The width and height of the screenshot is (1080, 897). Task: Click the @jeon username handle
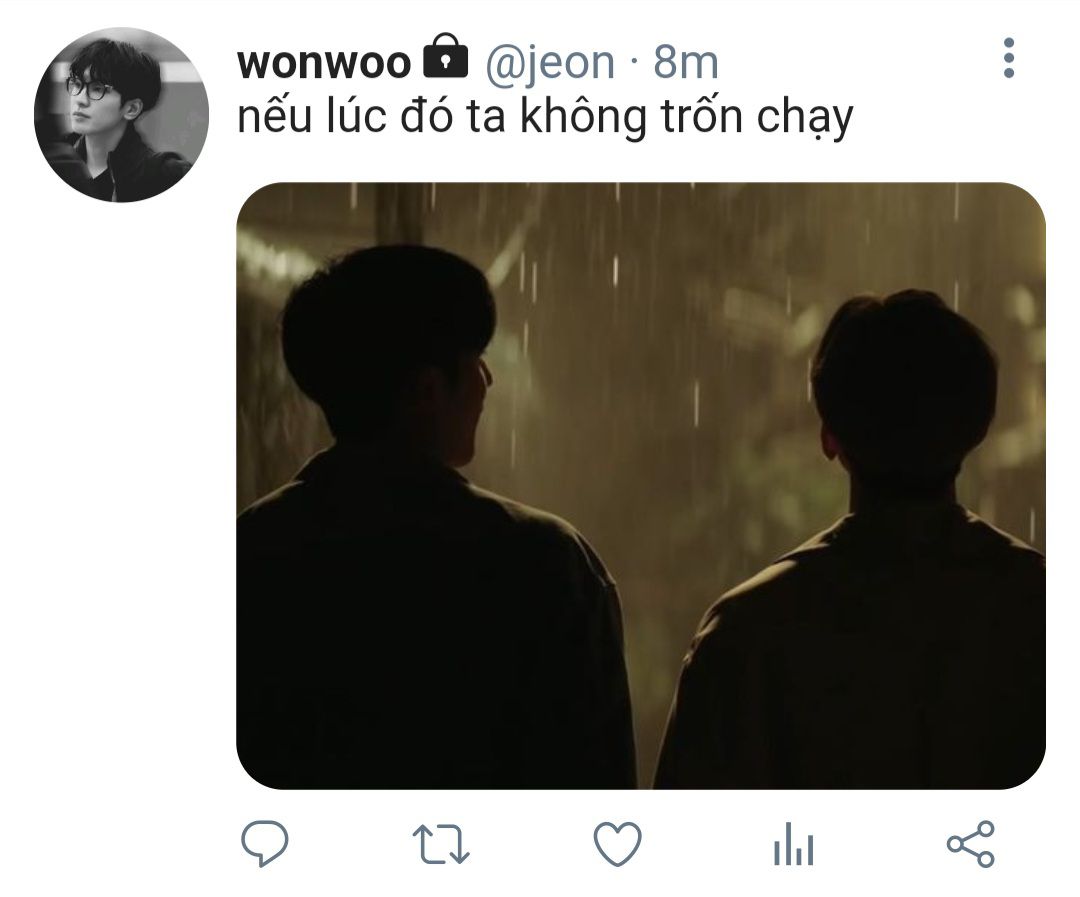click(x=550, y=63)
